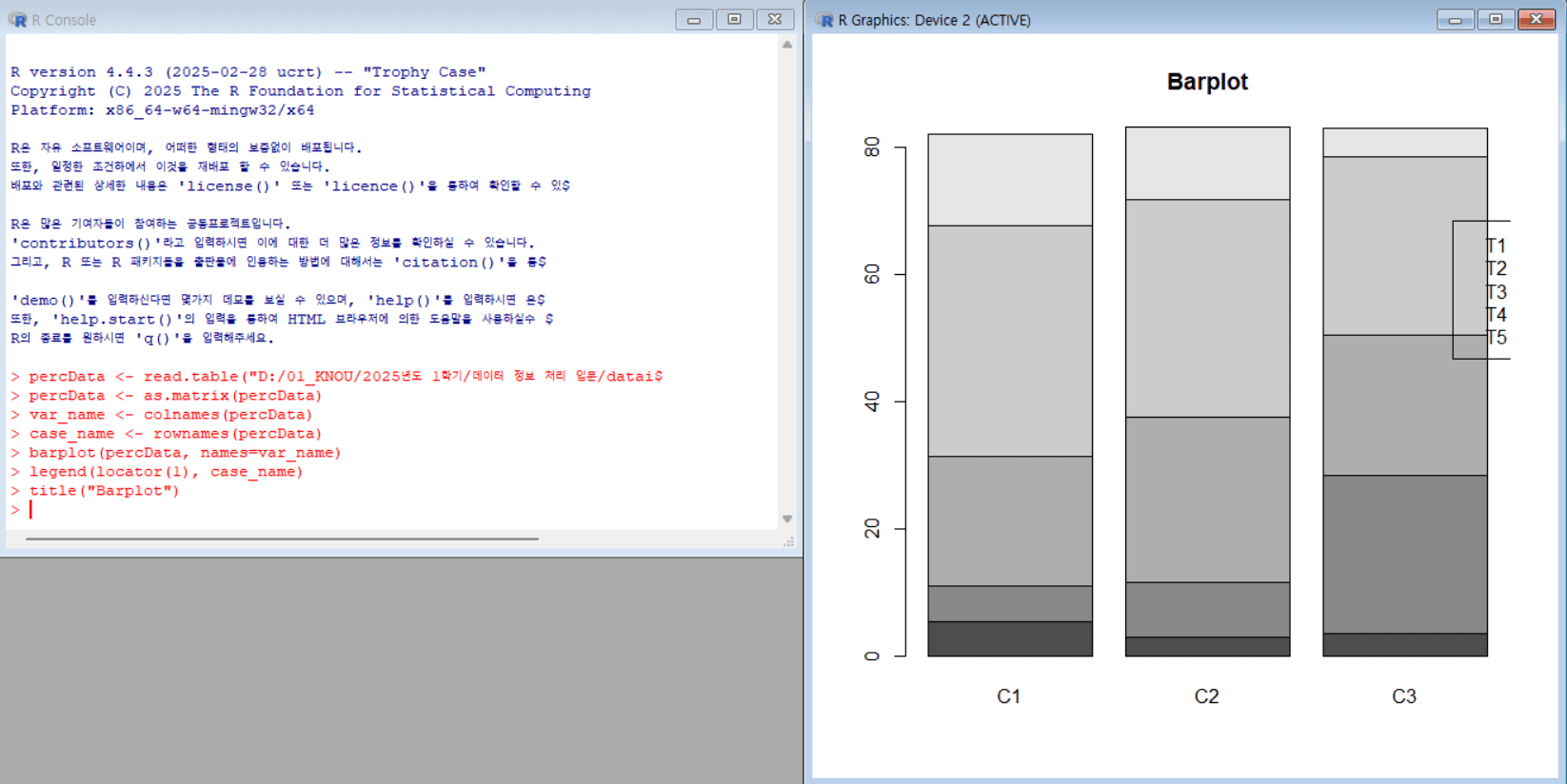This screenshot has width=1567, height=784.
Task: Click the lightest top segment of bar C2
Action: pos(1207,163)
